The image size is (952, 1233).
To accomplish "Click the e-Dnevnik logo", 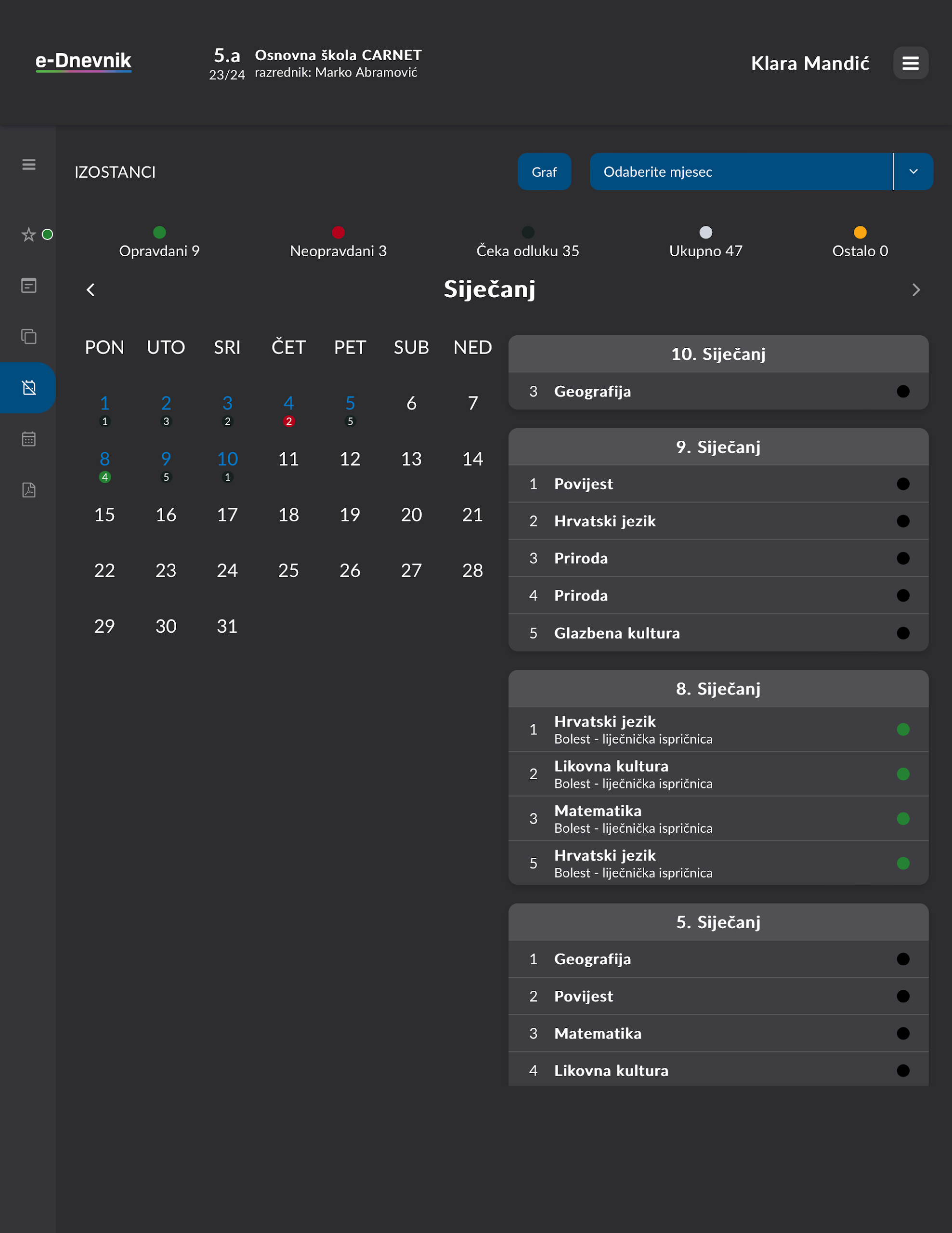I will point(83,62).
